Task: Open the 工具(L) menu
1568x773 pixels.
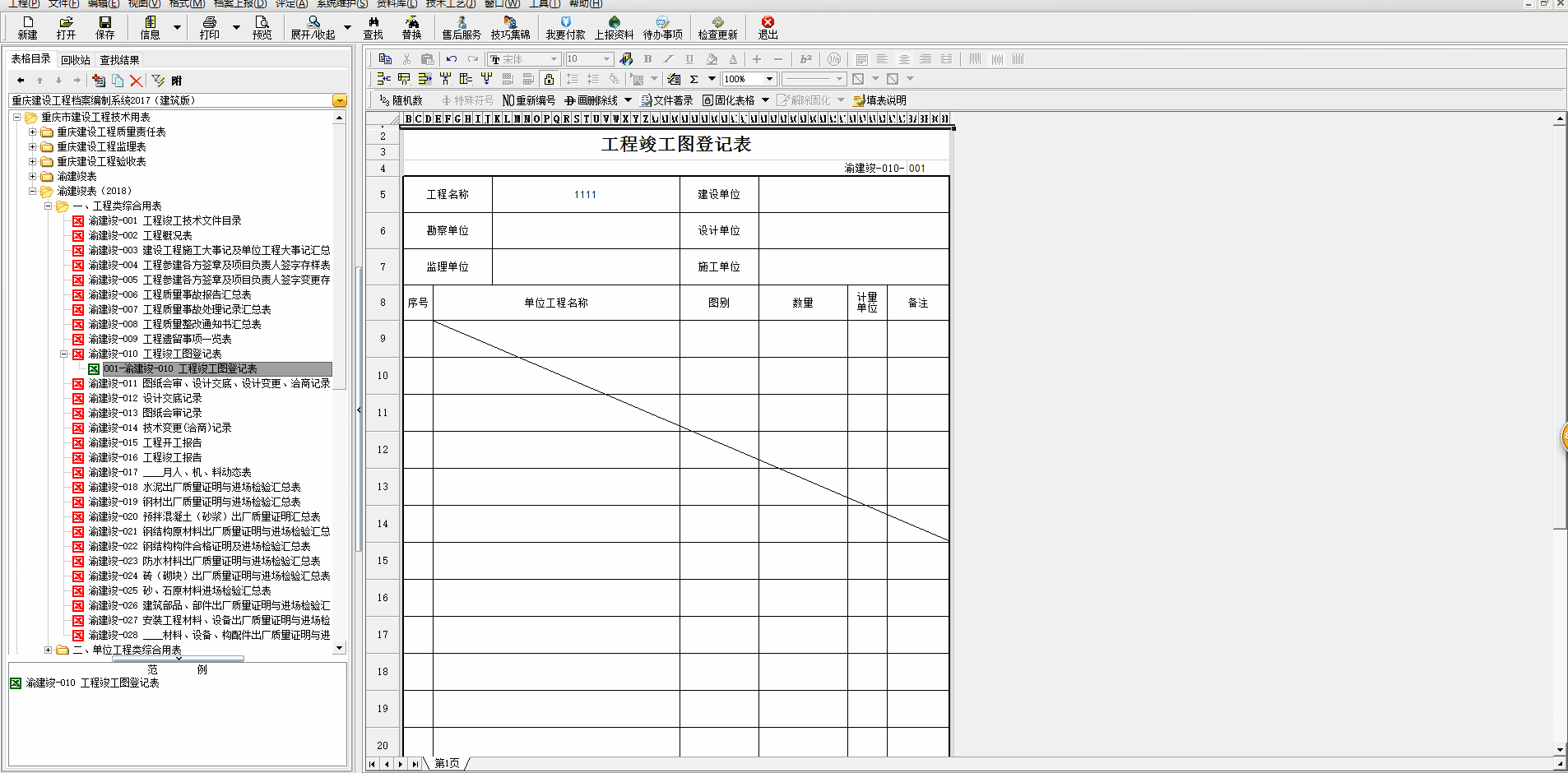Action: pyautogui.click(x=546, y=4)
